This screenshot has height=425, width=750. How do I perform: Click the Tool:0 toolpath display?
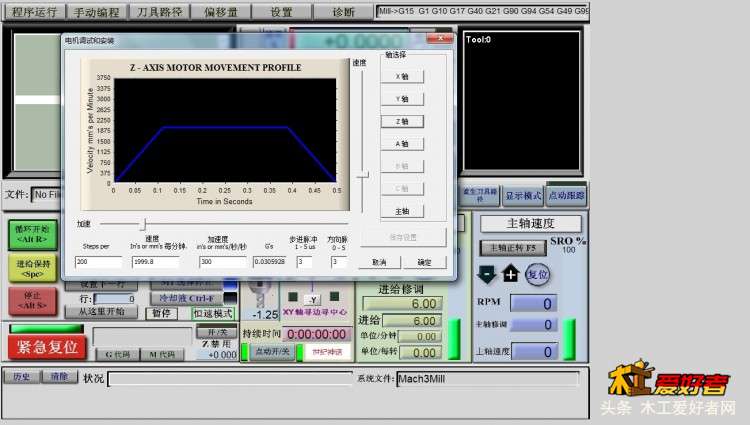click(x=521, y=101)
